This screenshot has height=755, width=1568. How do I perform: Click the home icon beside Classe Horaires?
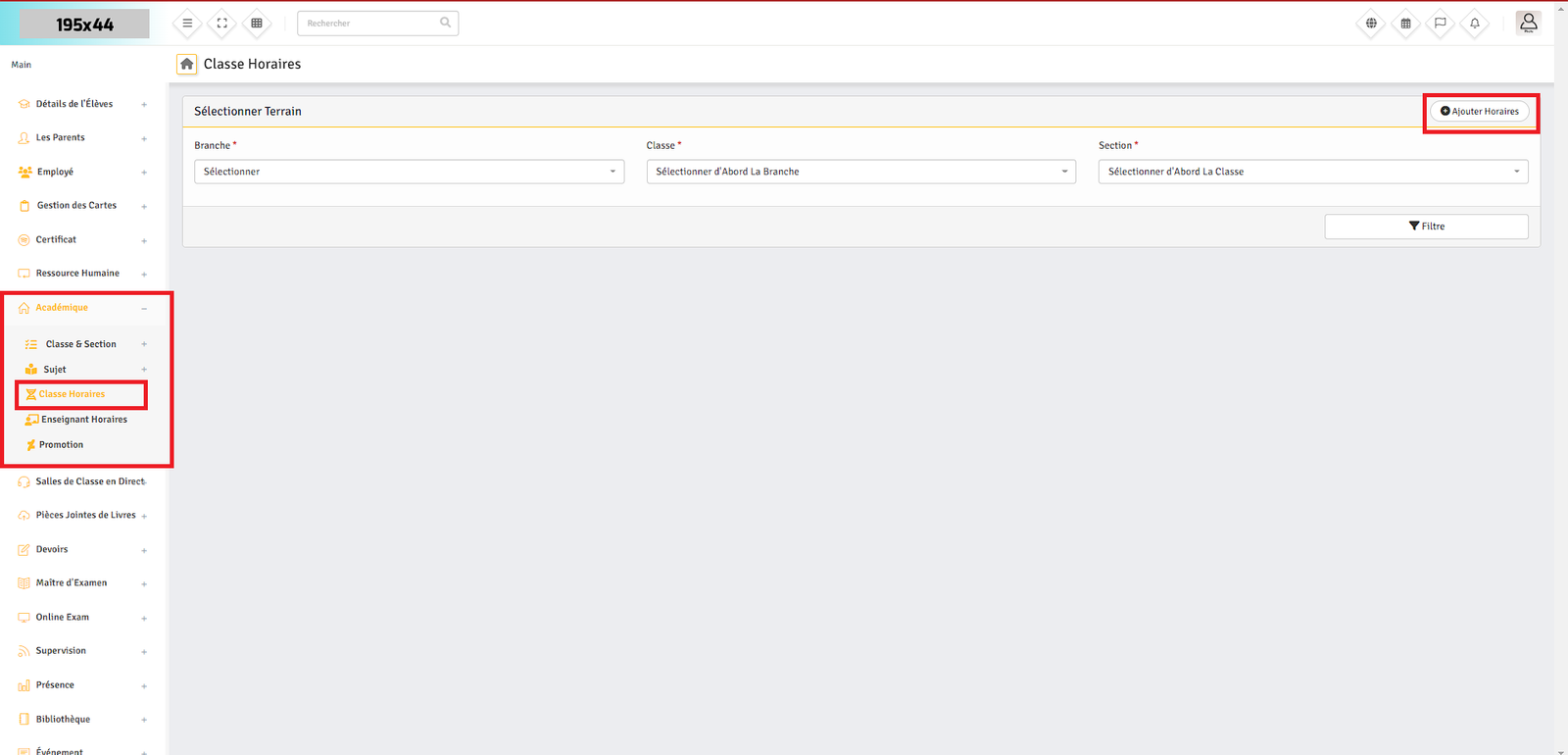pos(186,64)
